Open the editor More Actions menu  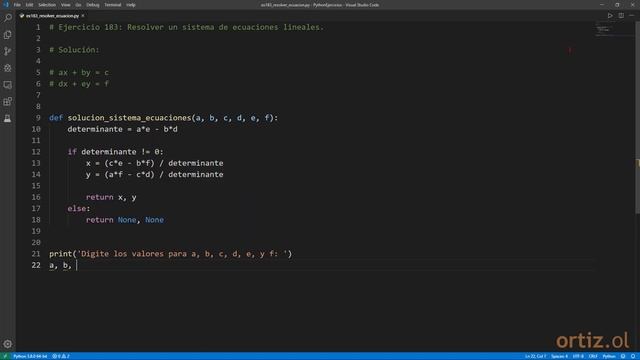(x=631, y=16)
